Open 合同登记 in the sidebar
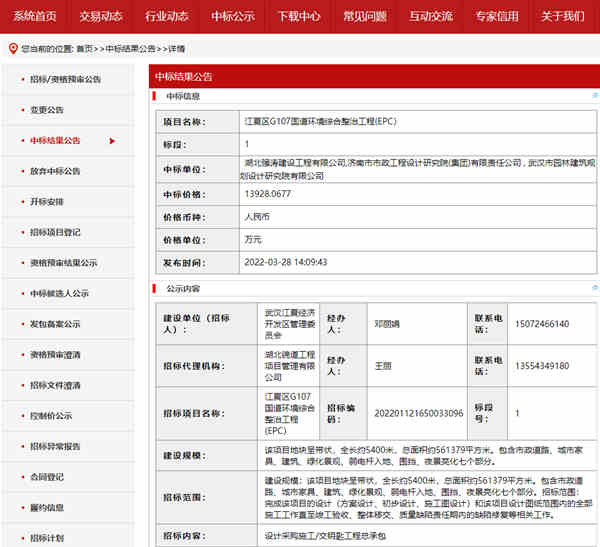The width and height of the screenshot is (600, 547). click(x=47, y=477)
